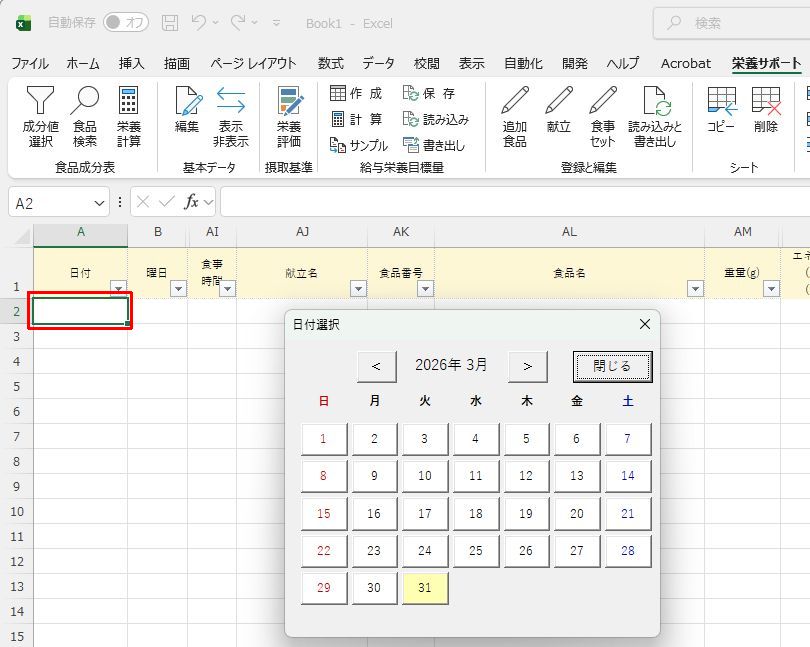Image resolution: width=810 pixels, height=647 pixels.
Task: Open the サンプル item
Action: (x=359, y=145)
